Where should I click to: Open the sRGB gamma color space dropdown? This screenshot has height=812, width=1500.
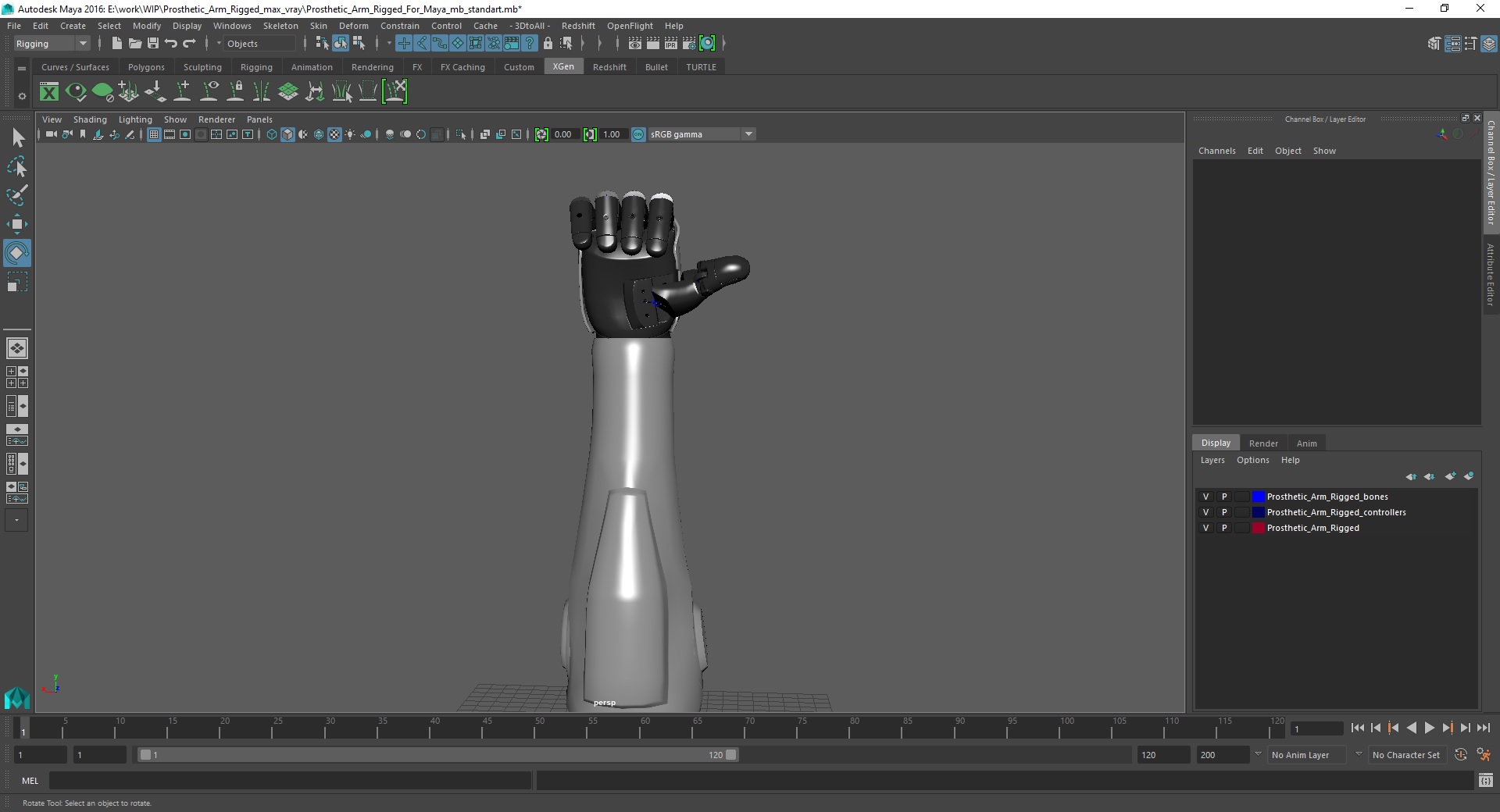(702, 135)
